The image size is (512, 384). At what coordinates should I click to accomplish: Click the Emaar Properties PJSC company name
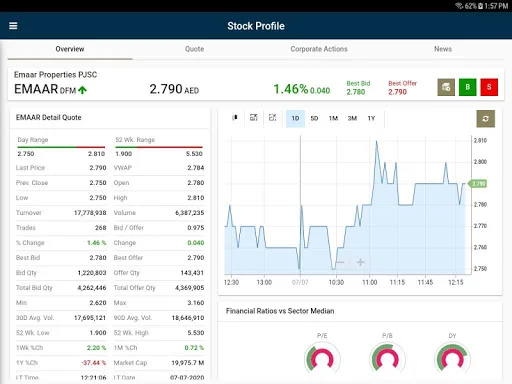click(55, 75)
